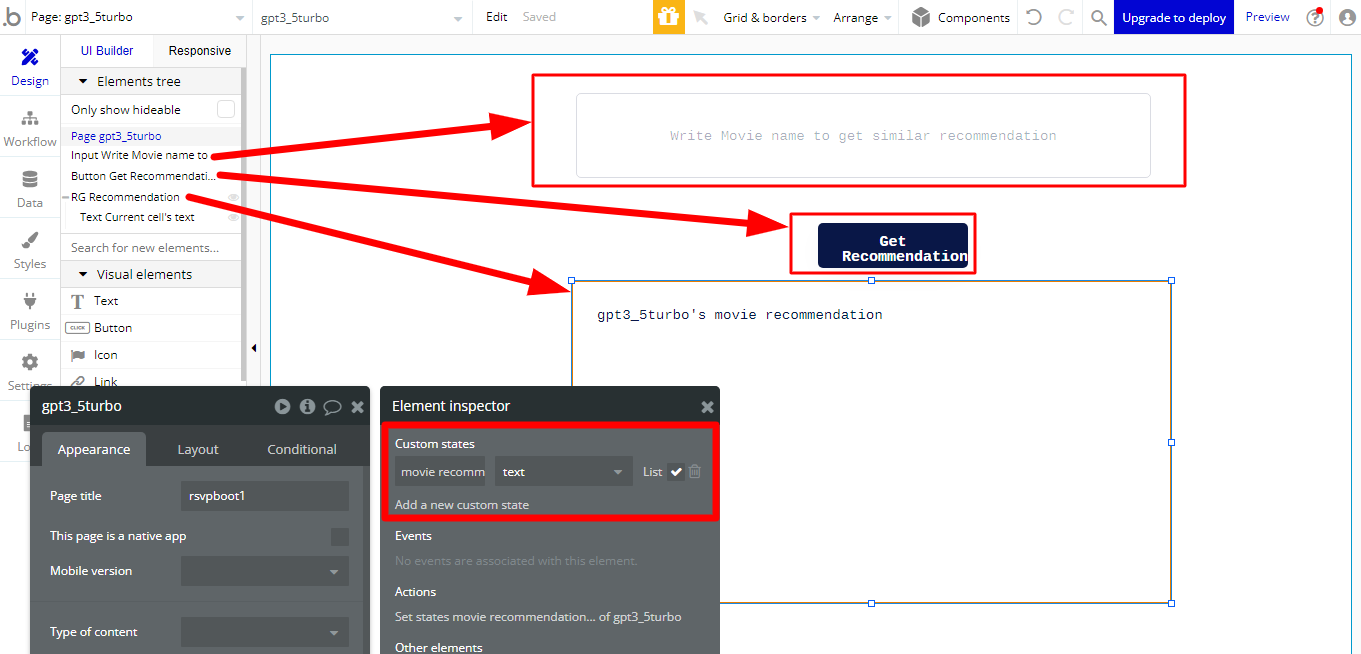Image resolution: width=1361 pixels, height=654 pixels.
Task: Open the custom state type dropdown showing text
Action: pos(564,472)
